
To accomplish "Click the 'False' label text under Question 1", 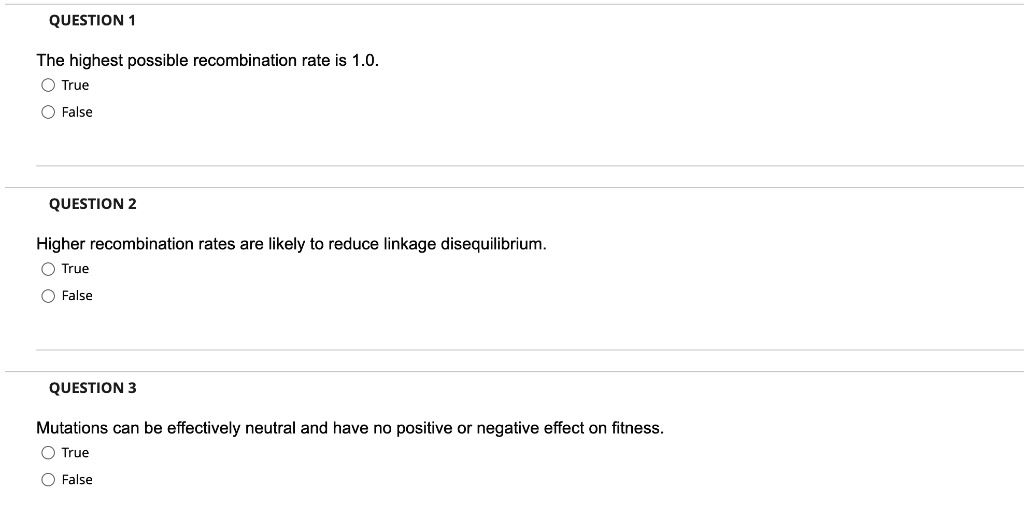I will tap(77, 112).
